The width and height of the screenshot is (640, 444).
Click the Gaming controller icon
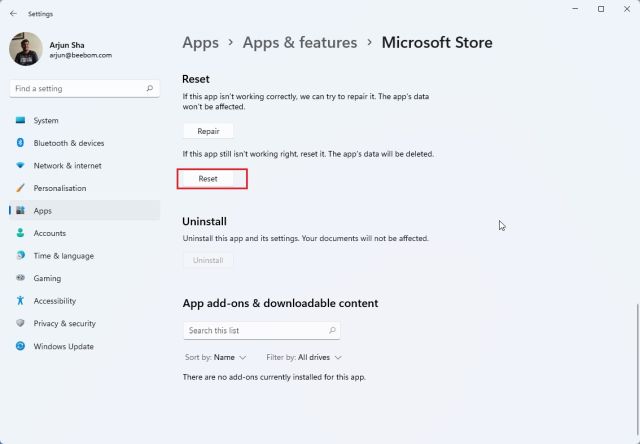20,278
